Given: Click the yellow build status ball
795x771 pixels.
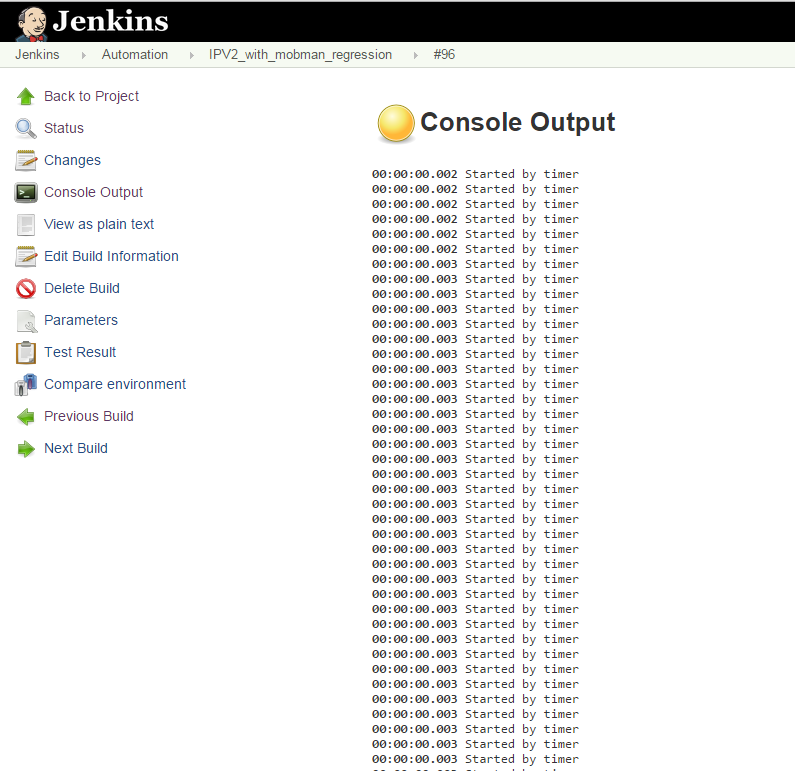Looking at the screenshot, I should [396, 123].
